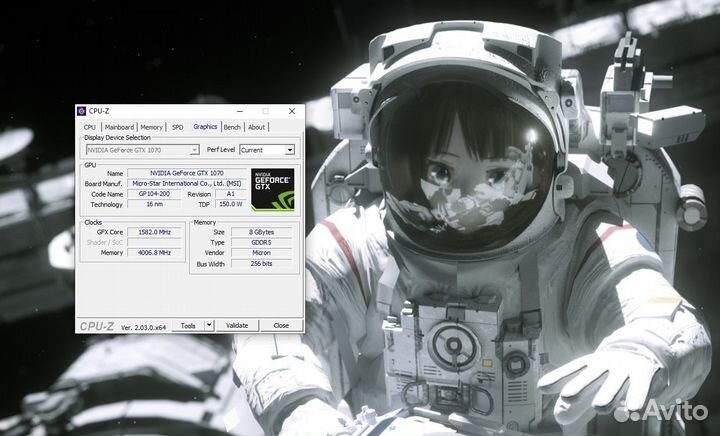Click the memory Bus Width field
The height and width of the screenshot is (436, 720).
coord(262,264)
